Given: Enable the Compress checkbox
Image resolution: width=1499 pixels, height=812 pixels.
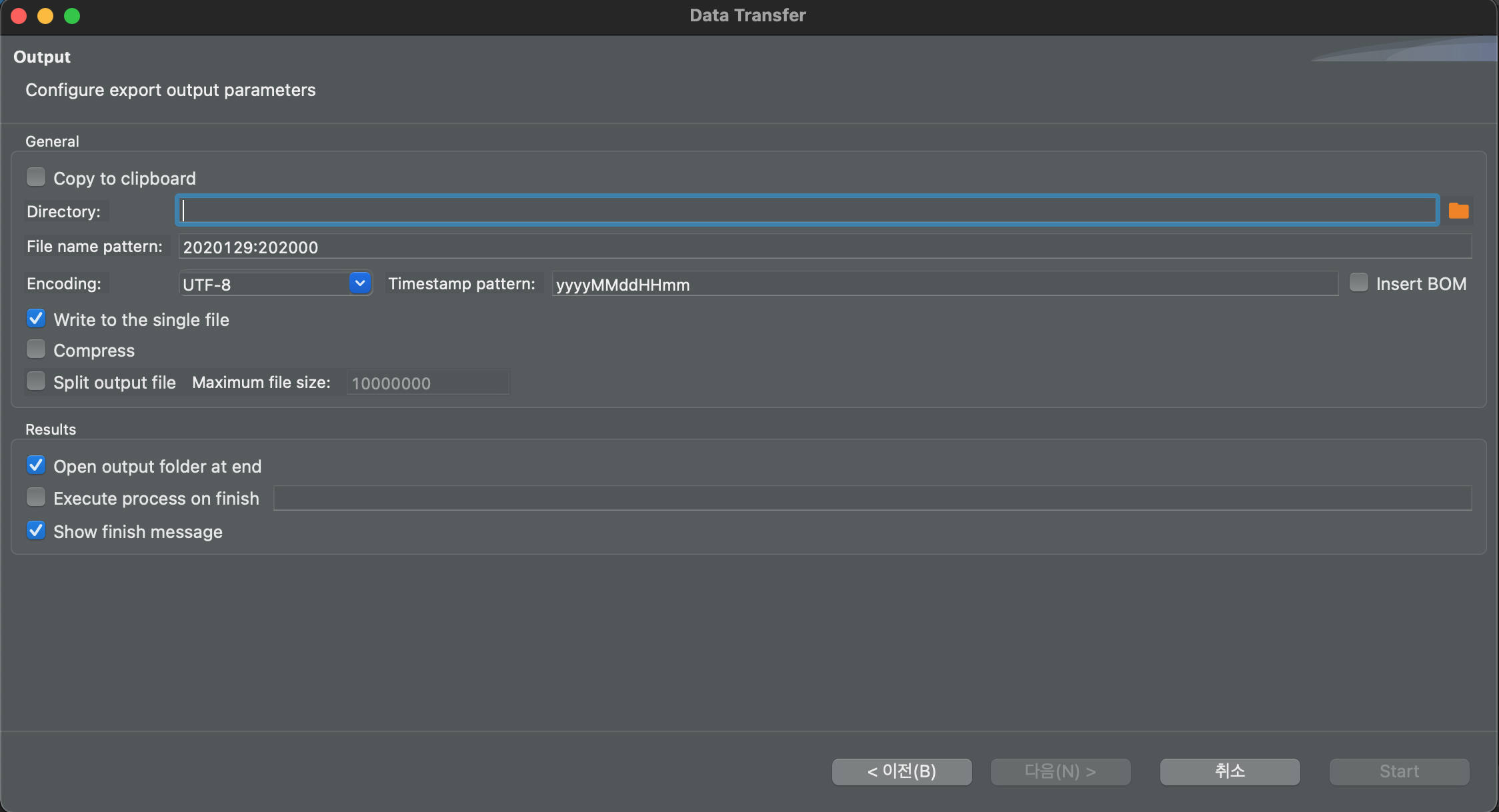Looking at the screenshot, I should pyautogui.click(x=36, y=349).
